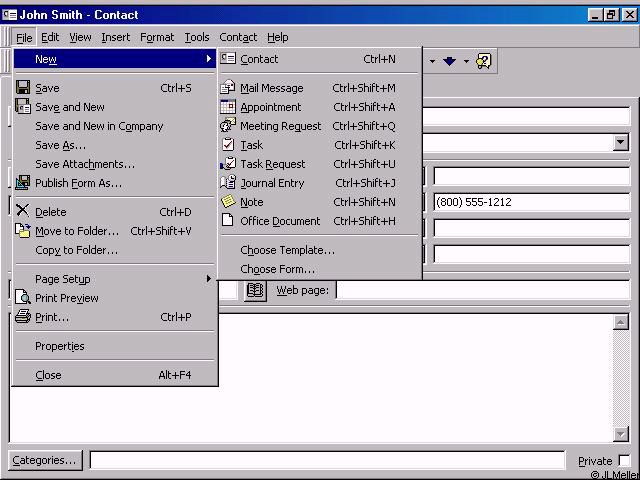The width and height of the screenshot is (640, 480).
Task: Click scroll up arrow in notes area
Action: pos(620,322)
